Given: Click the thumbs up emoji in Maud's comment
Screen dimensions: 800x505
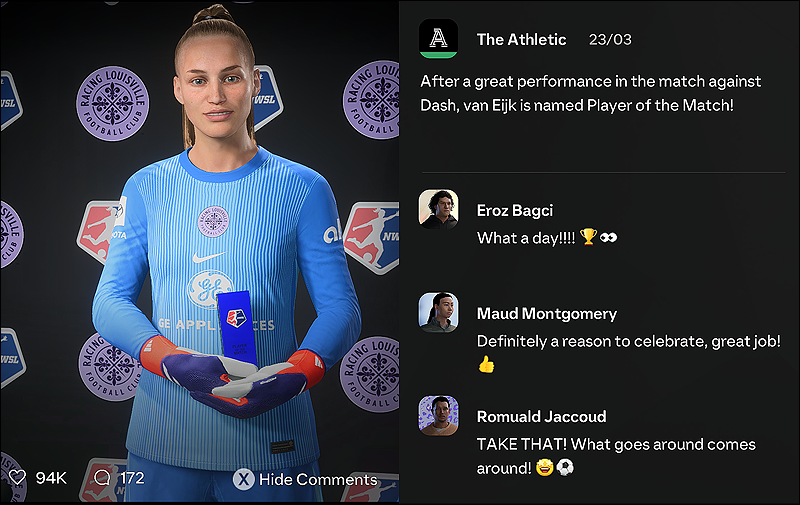Looking at the screenshot, I should tap(486, 364).
